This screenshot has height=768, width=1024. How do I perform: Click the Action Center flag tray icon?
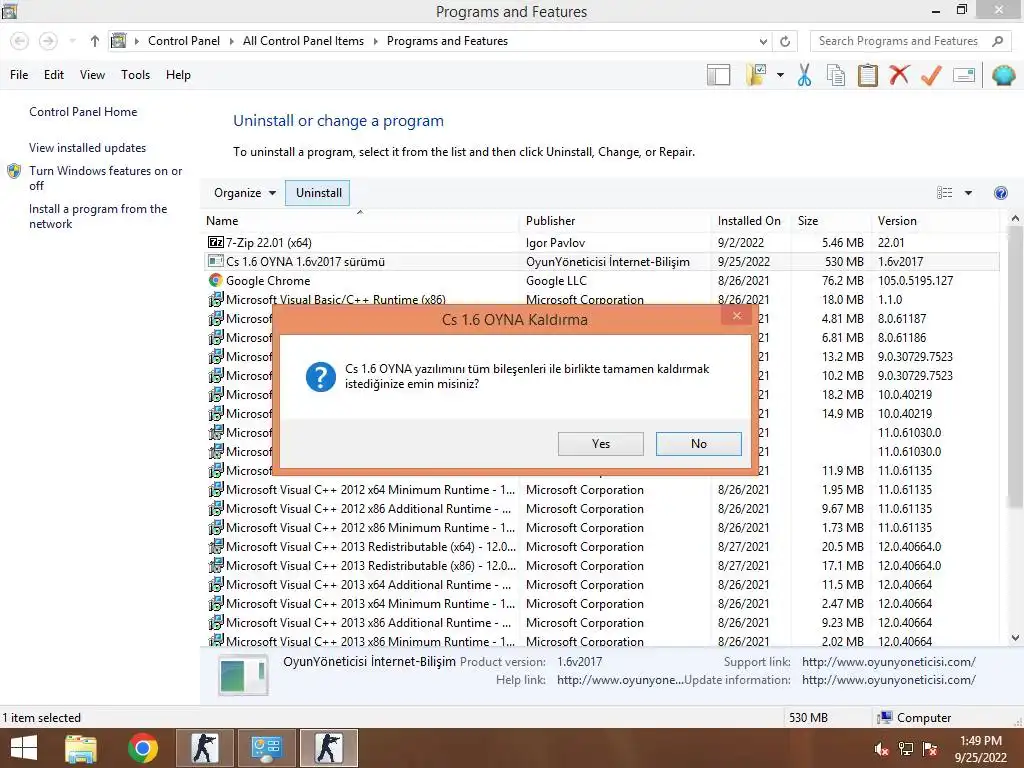(x=930, y=750)
